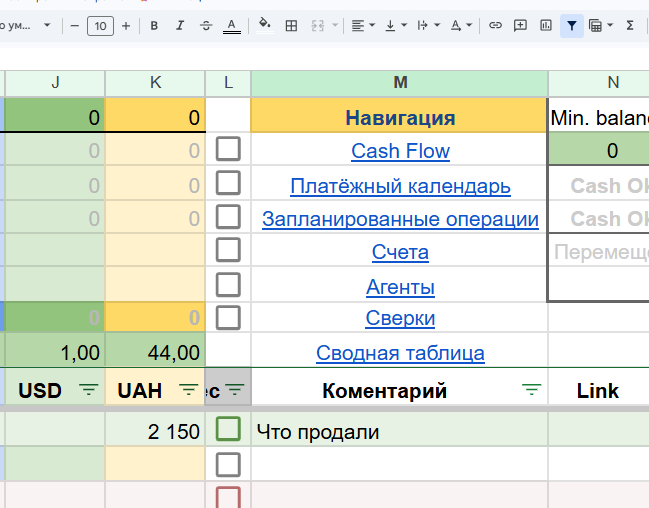Click the insert link icon

[495, 26]
